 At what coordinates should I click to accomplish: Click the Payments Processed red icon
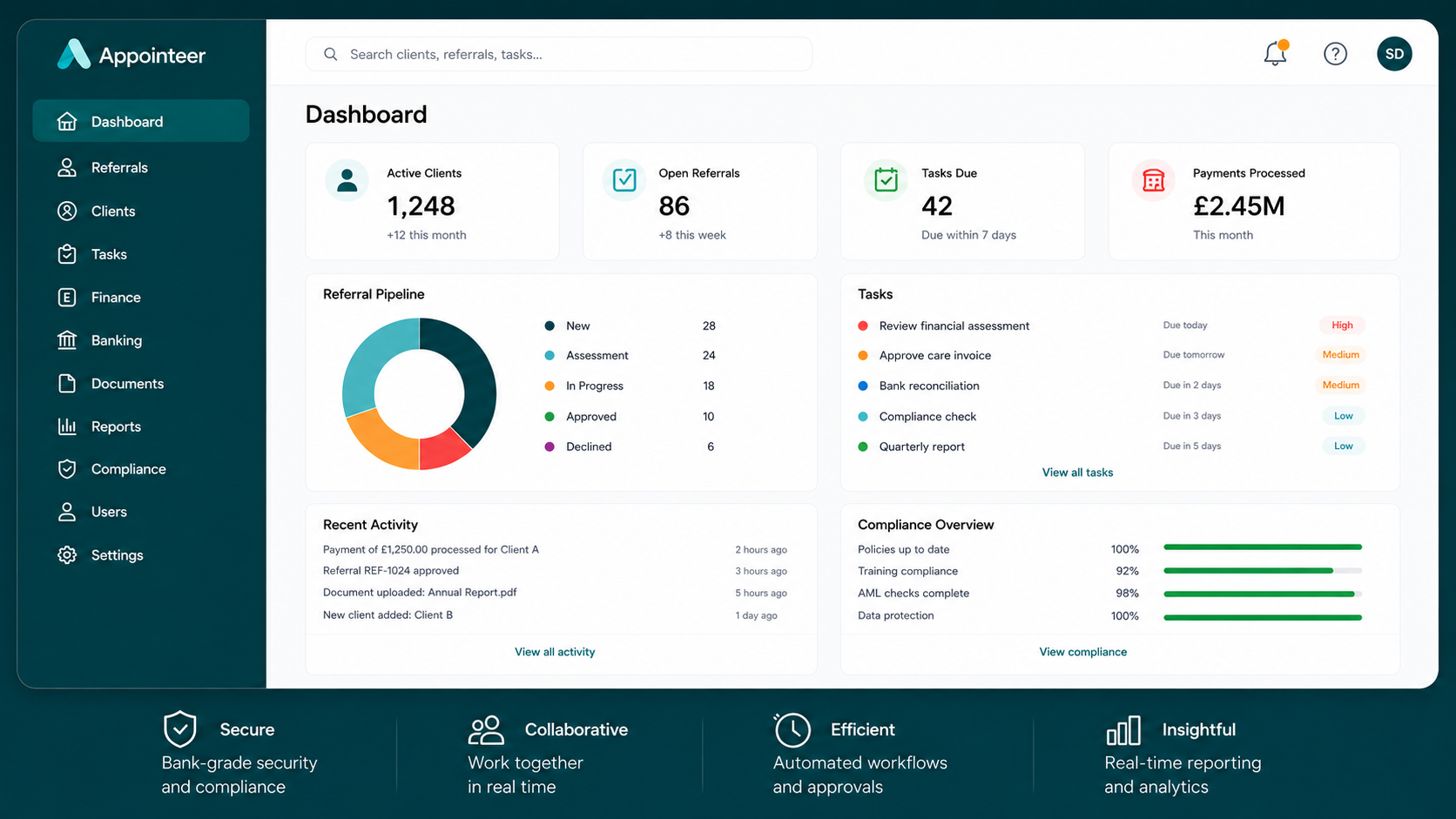(1153, 180)
